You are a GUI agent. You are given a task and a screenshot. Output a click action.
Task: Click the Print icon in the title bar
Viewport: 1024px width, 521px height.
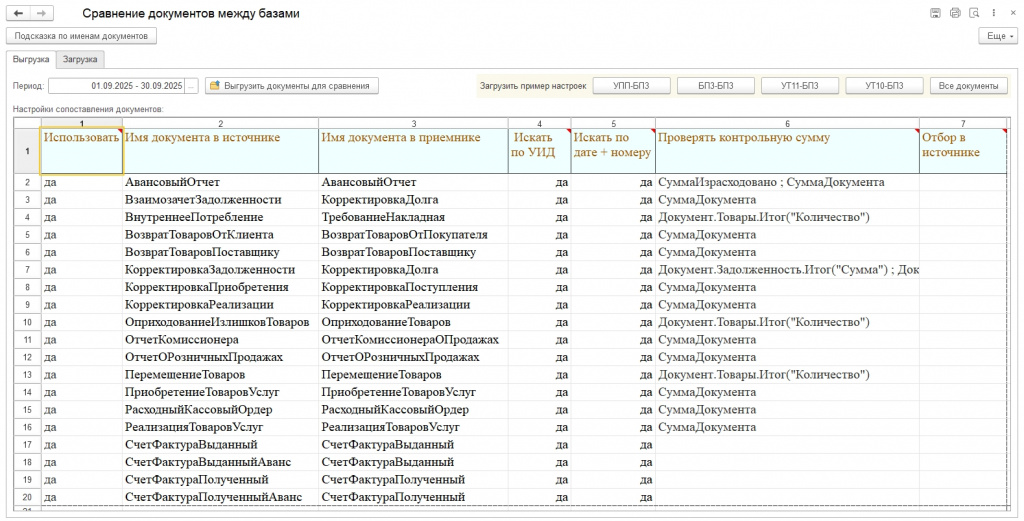[x=955, y=13]
